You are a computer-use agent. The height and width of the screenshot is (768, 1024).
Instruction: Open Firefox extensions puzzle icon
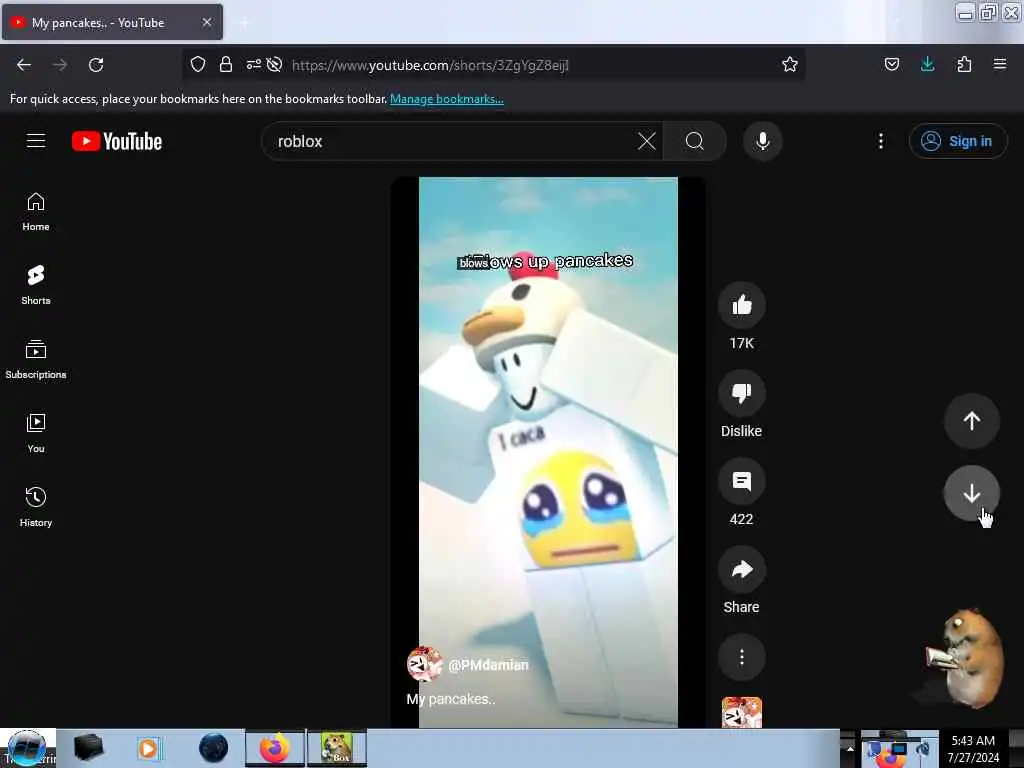pyautogui.click(x=964, y=64)
